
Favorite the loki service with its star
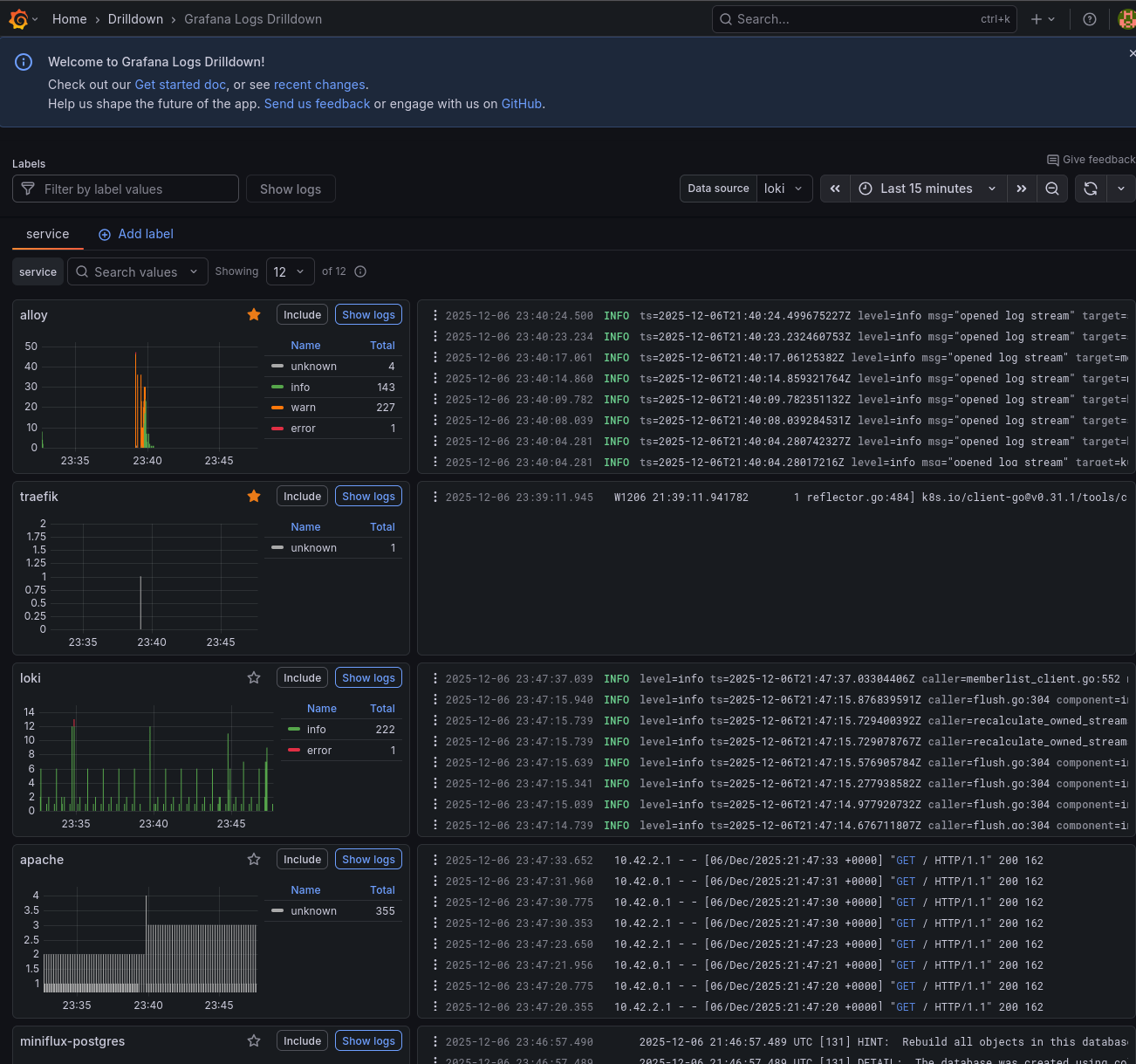pyautogui.click(x=254, y=676)
